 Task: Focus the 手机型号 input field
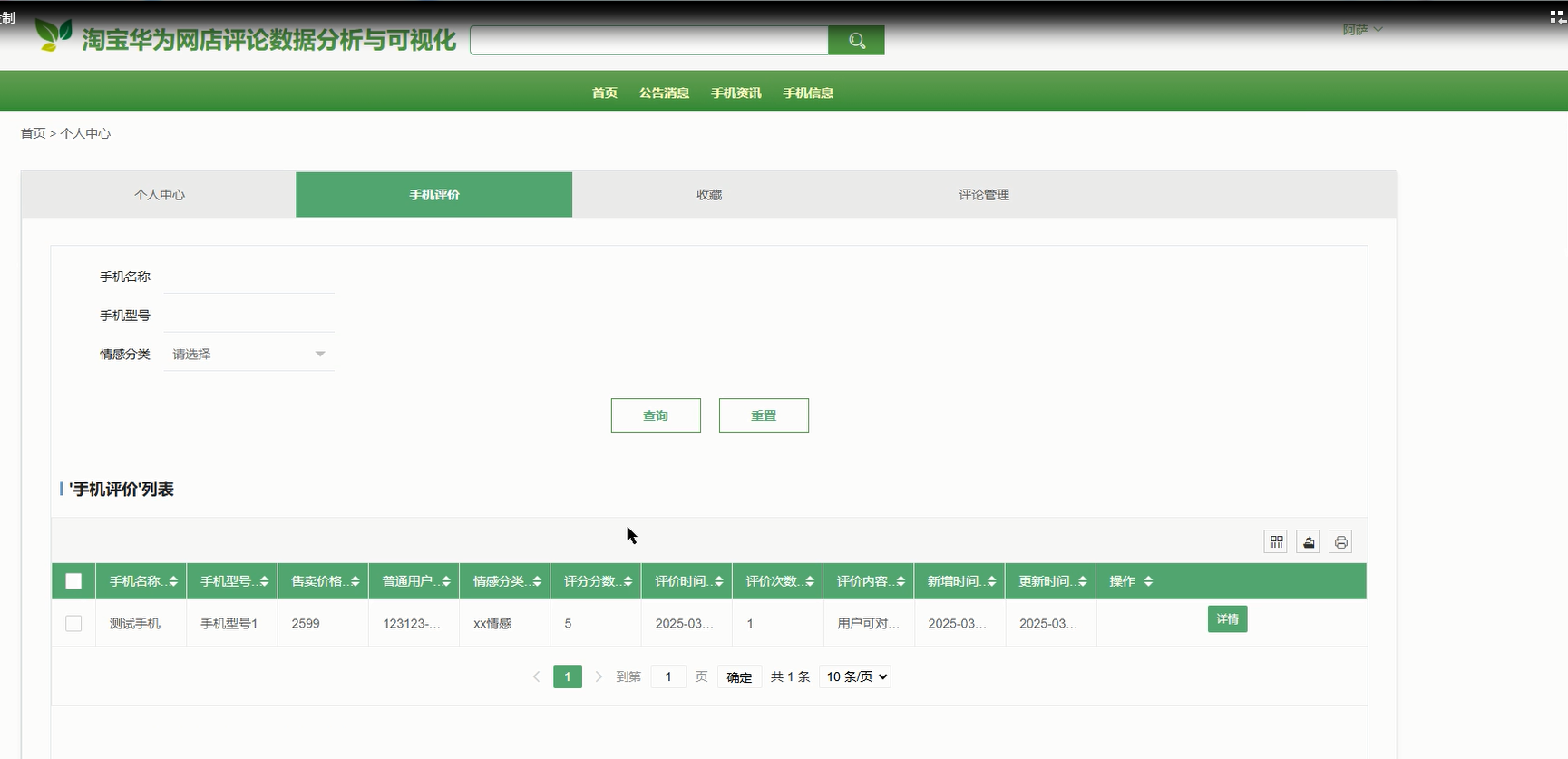click(x=249, y=316)
